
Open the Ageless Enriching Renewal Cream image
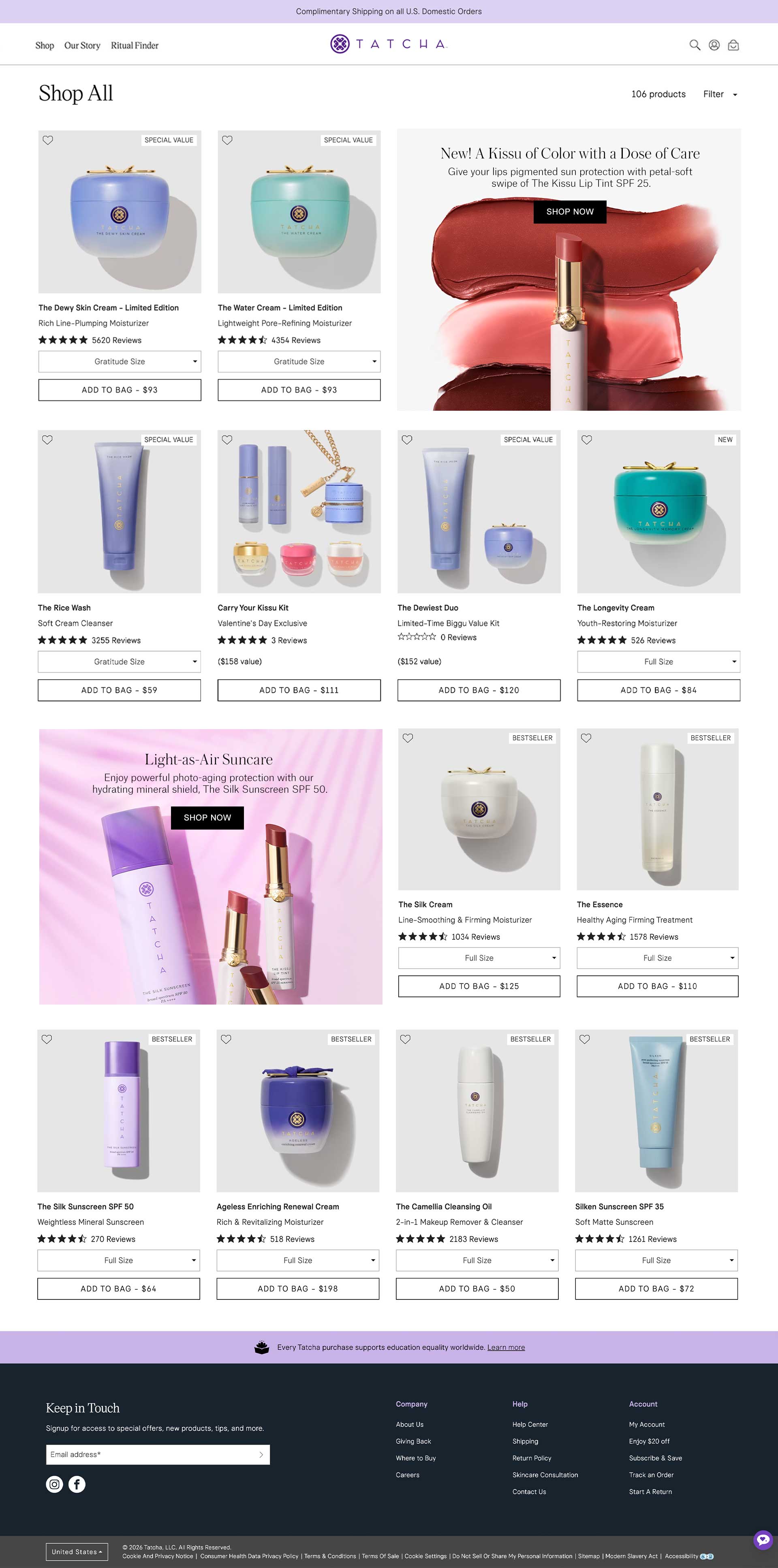[298, 1111]
